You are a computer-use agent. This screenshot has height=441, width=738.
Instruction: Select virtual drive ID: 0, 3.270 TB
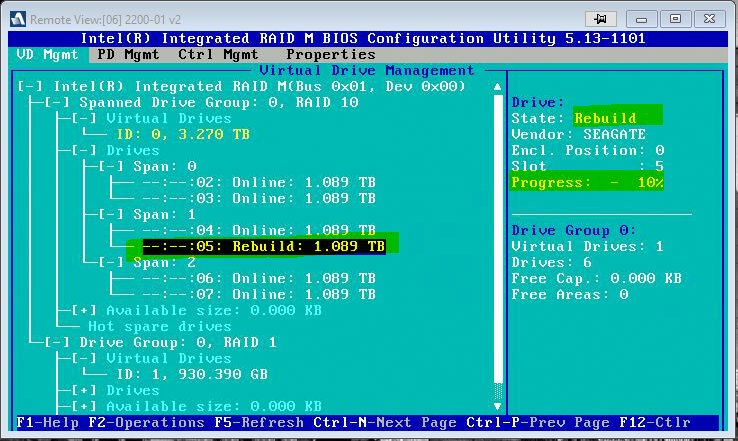183,135
